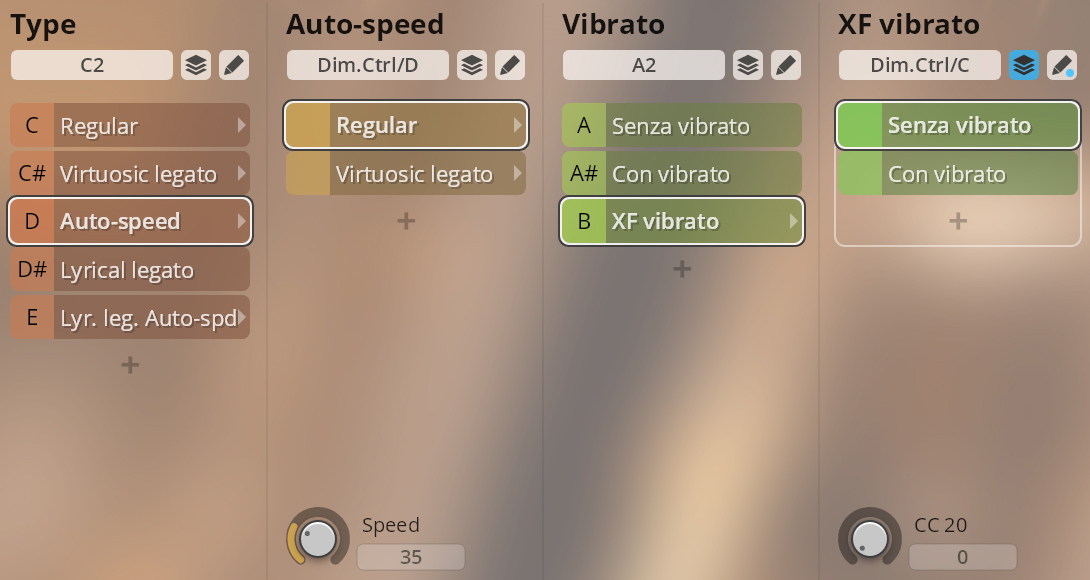Image resolution: width=1090 pixels, height=580 pixels.
Task: Toggle the blue layers icon in XF vibrato
Action: coord(1024,65)
